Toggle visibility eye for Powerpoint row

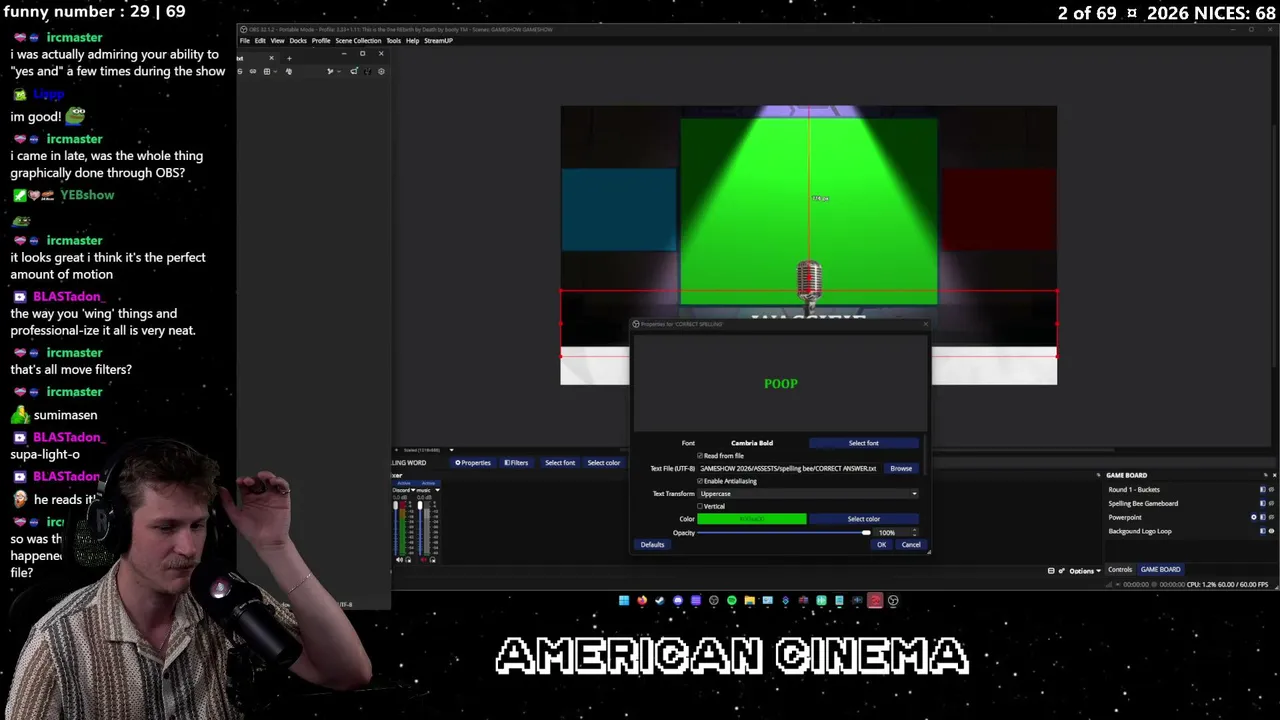[x=1271, y=517]
